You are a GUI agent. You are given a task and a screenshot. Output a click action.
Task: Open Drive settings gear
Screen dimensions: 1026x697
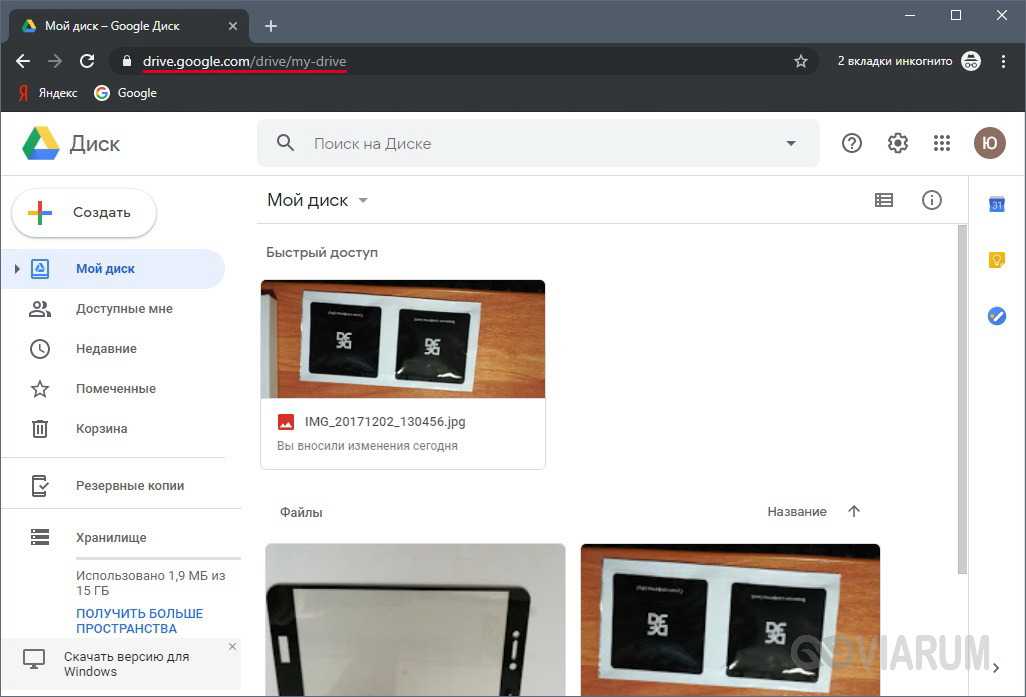click(897, 144)
